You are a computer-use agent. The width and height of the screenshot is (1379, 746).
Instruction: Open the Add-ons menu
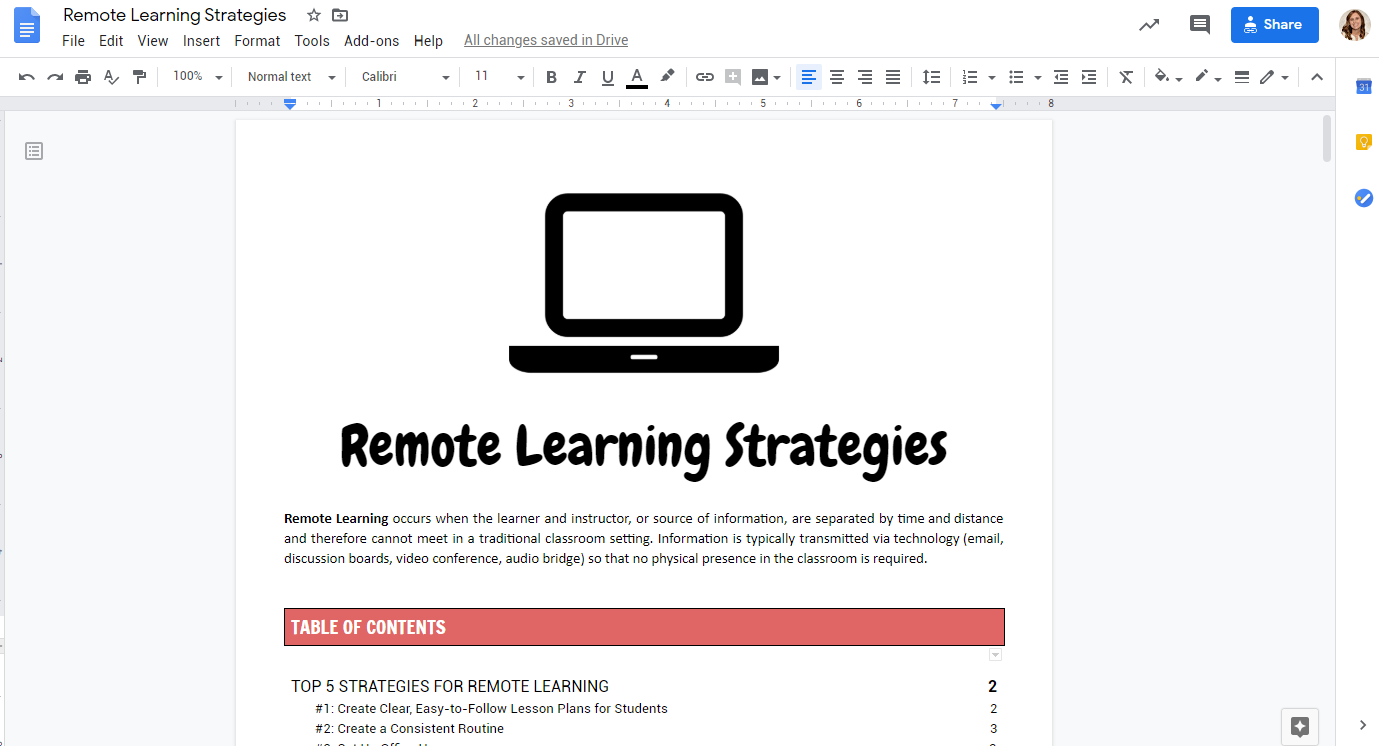click(371, 41)
